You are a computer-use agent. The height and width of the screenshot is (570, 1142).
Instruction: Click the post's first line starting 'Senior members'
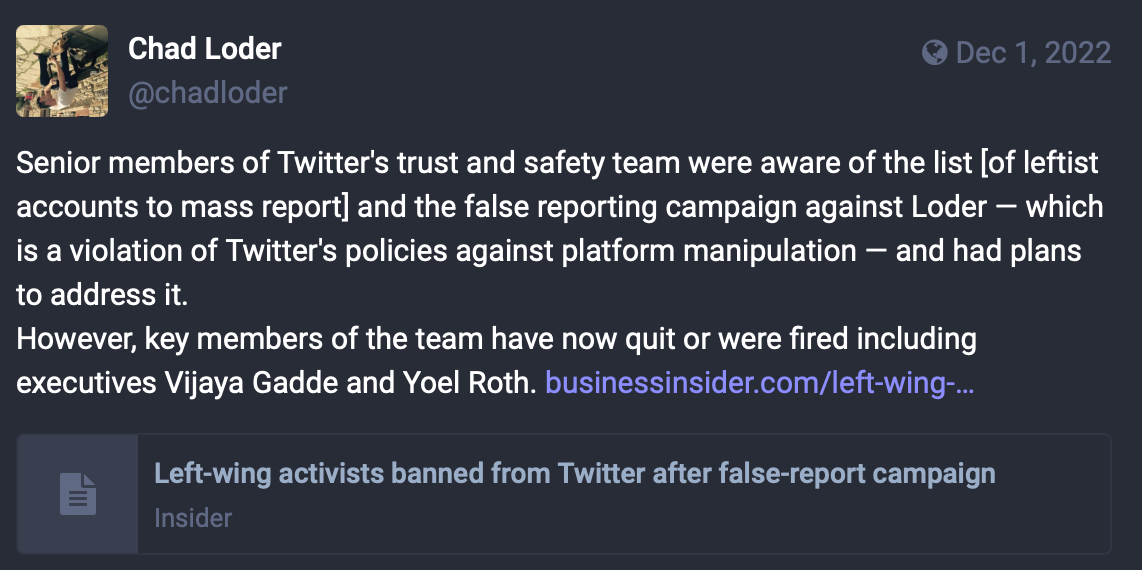[x=556, y=163]
